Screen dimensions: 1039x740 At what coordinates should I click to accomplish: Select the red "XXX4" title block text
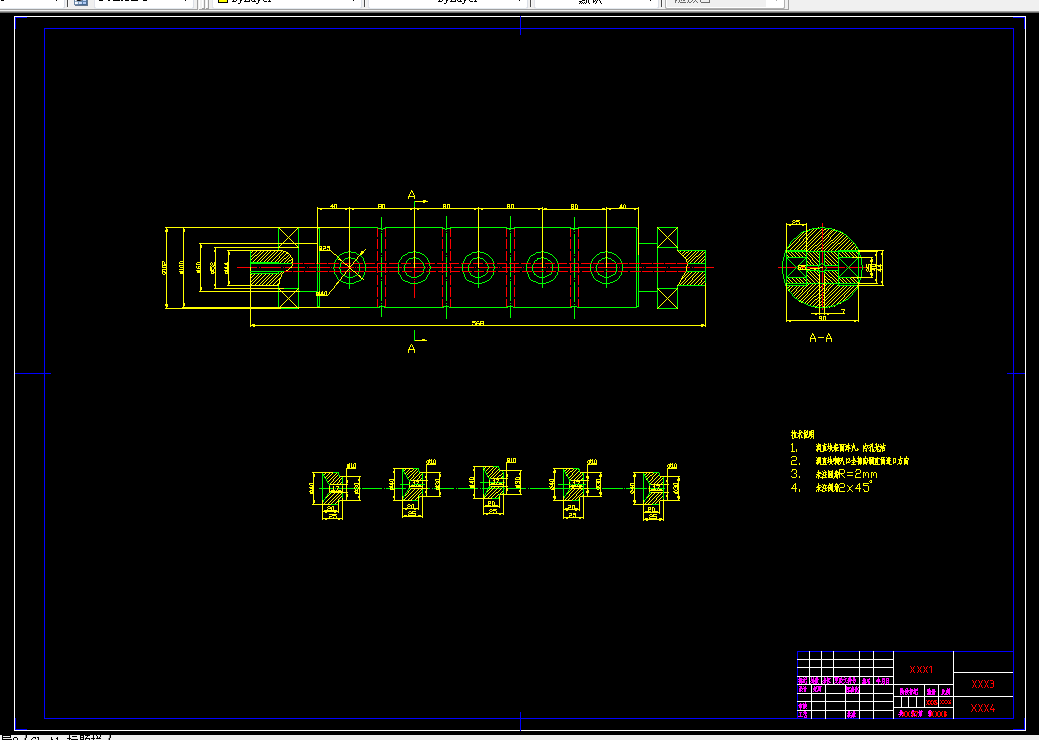(x=983, y=708)
